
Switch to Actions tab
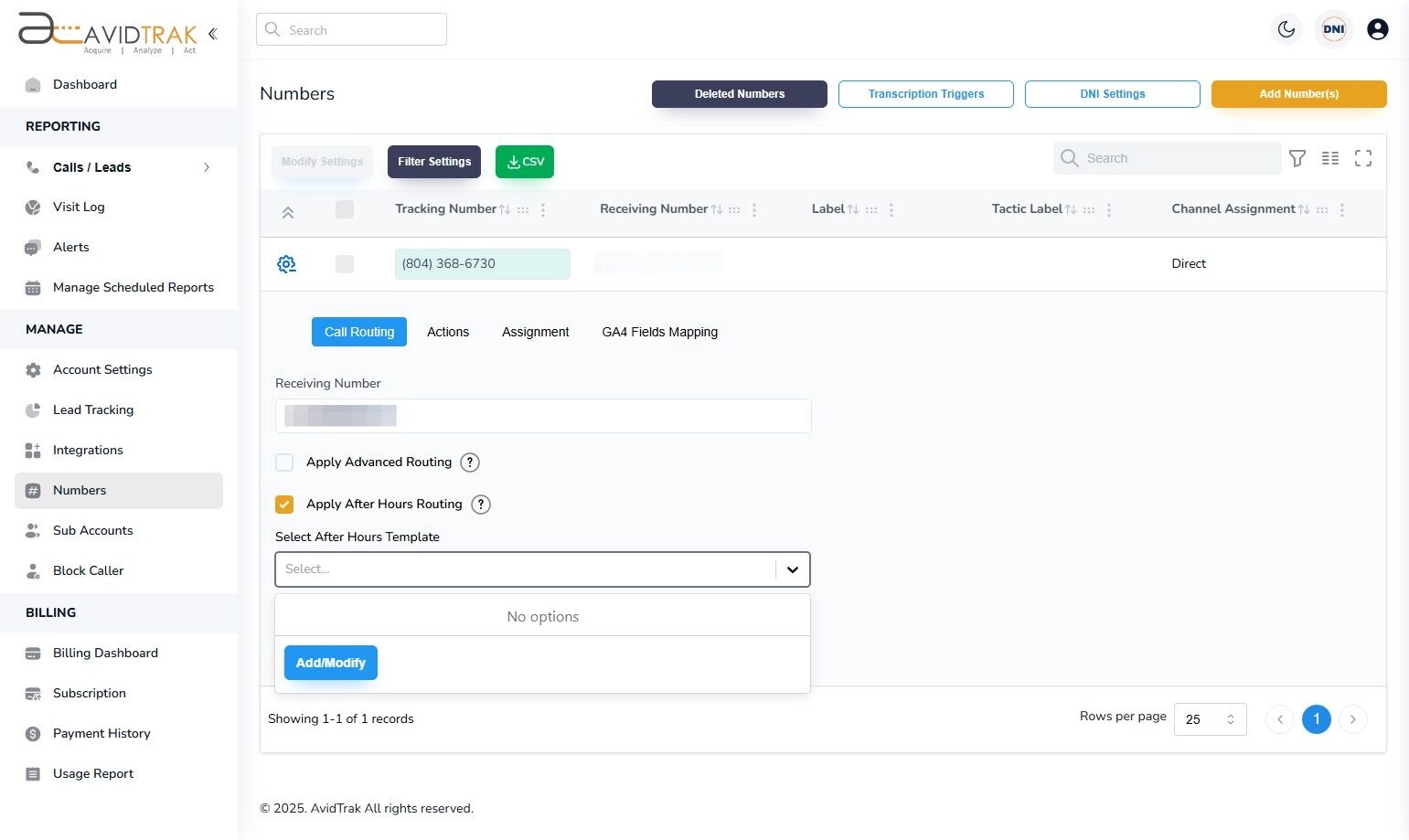click(448, 332)
